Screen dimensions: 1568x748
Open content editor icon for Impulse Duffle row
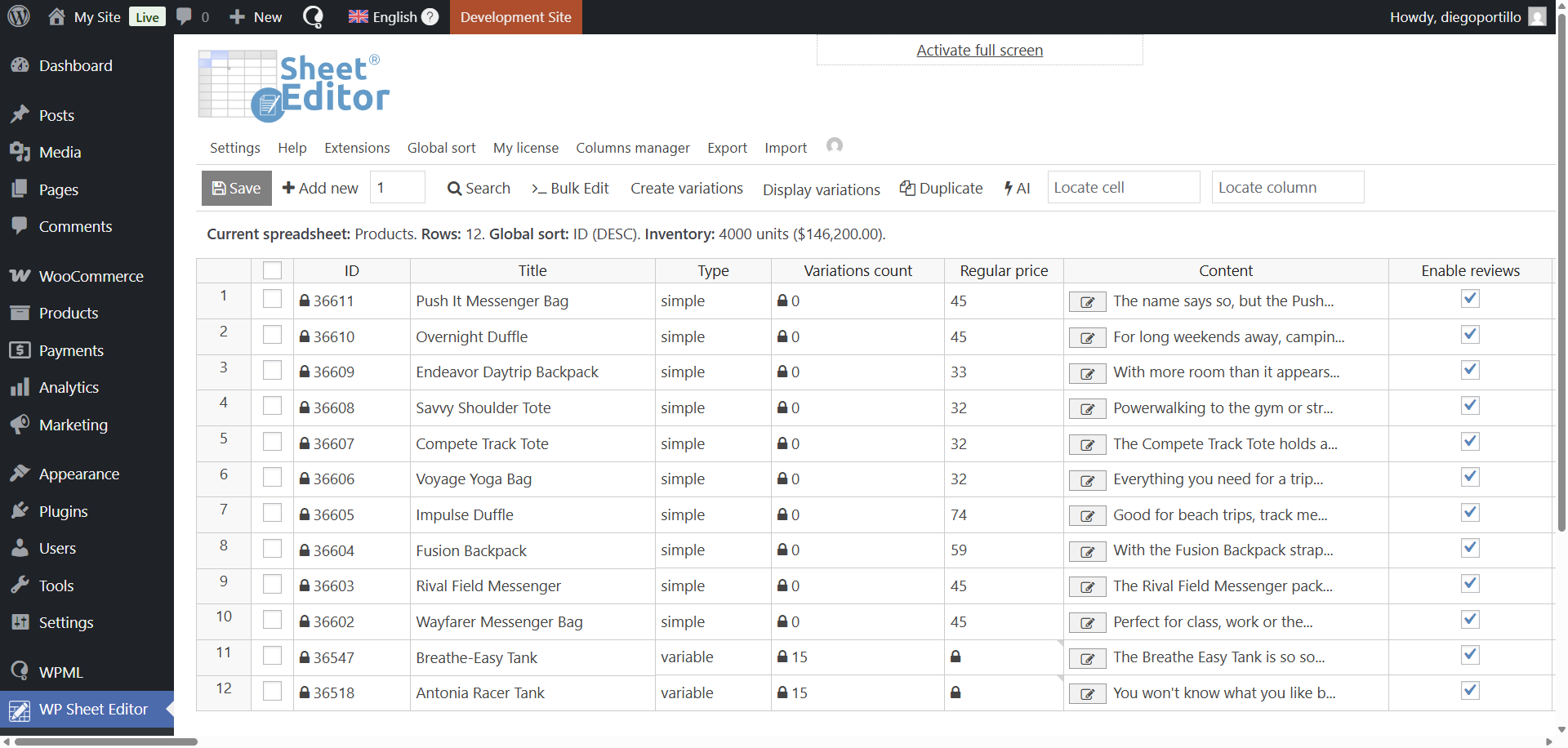click(x=1087, y=516)
